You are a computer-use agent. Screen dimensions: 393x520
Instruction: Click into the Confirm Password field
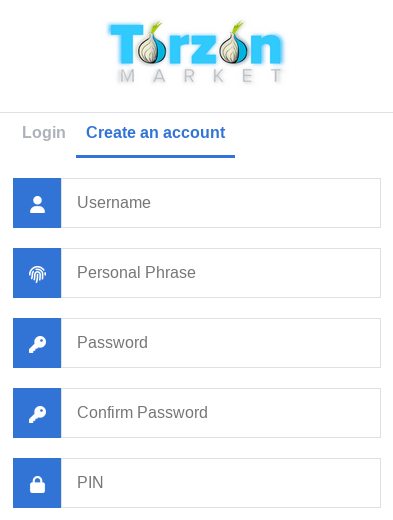coord(221,413)
